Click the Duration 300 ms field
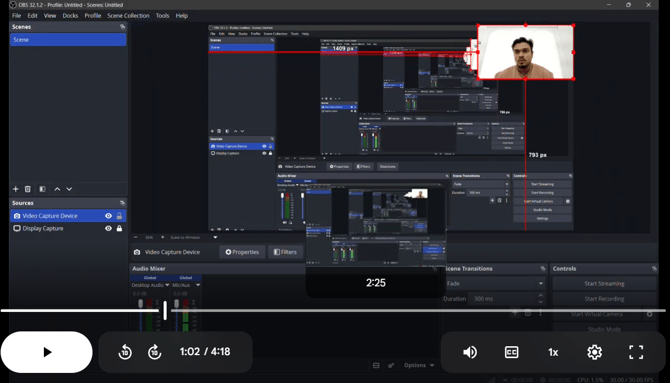 point(502,299)
